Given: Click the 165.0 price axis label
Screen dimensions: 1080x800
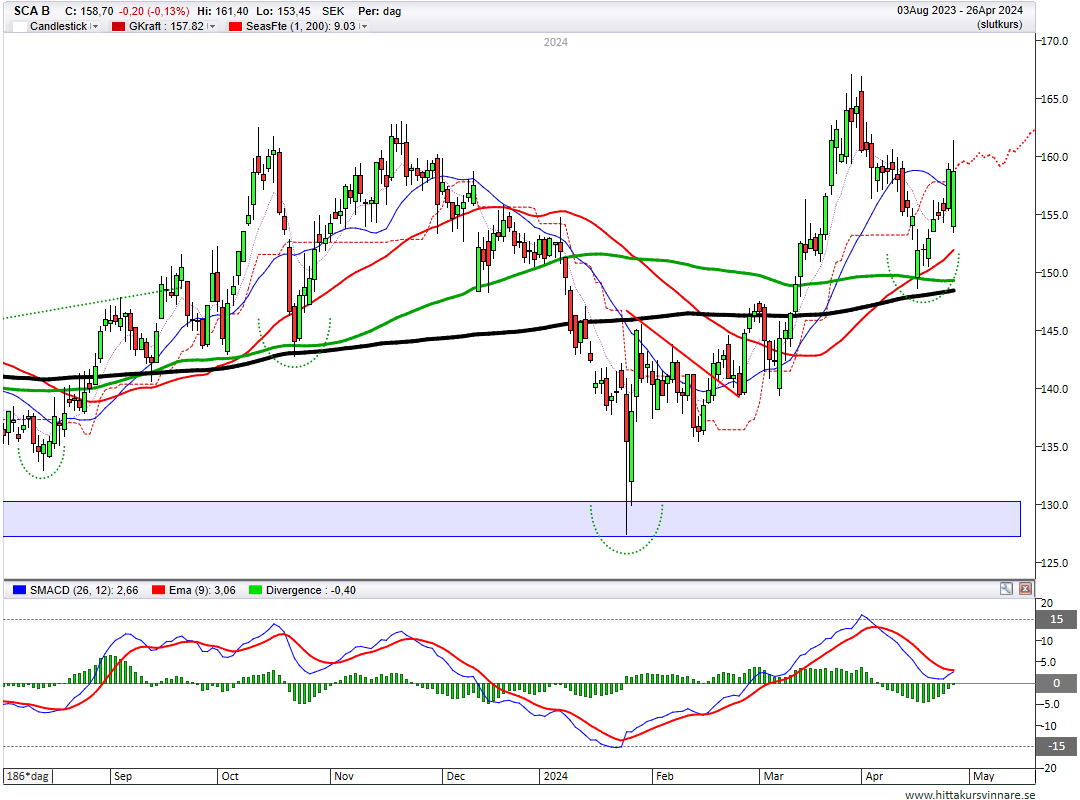Looking at the screenshot, I should pos(1054,99).
